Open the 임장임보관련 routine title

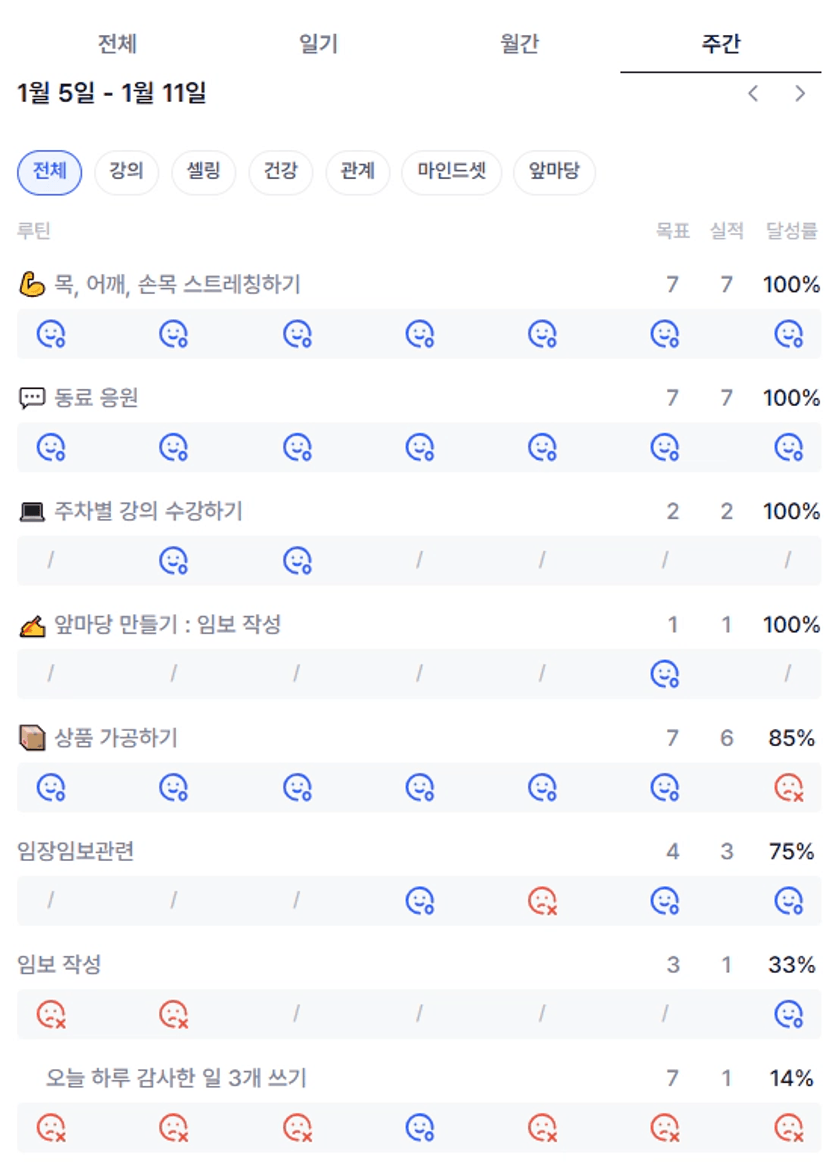(x=76, y=852)
